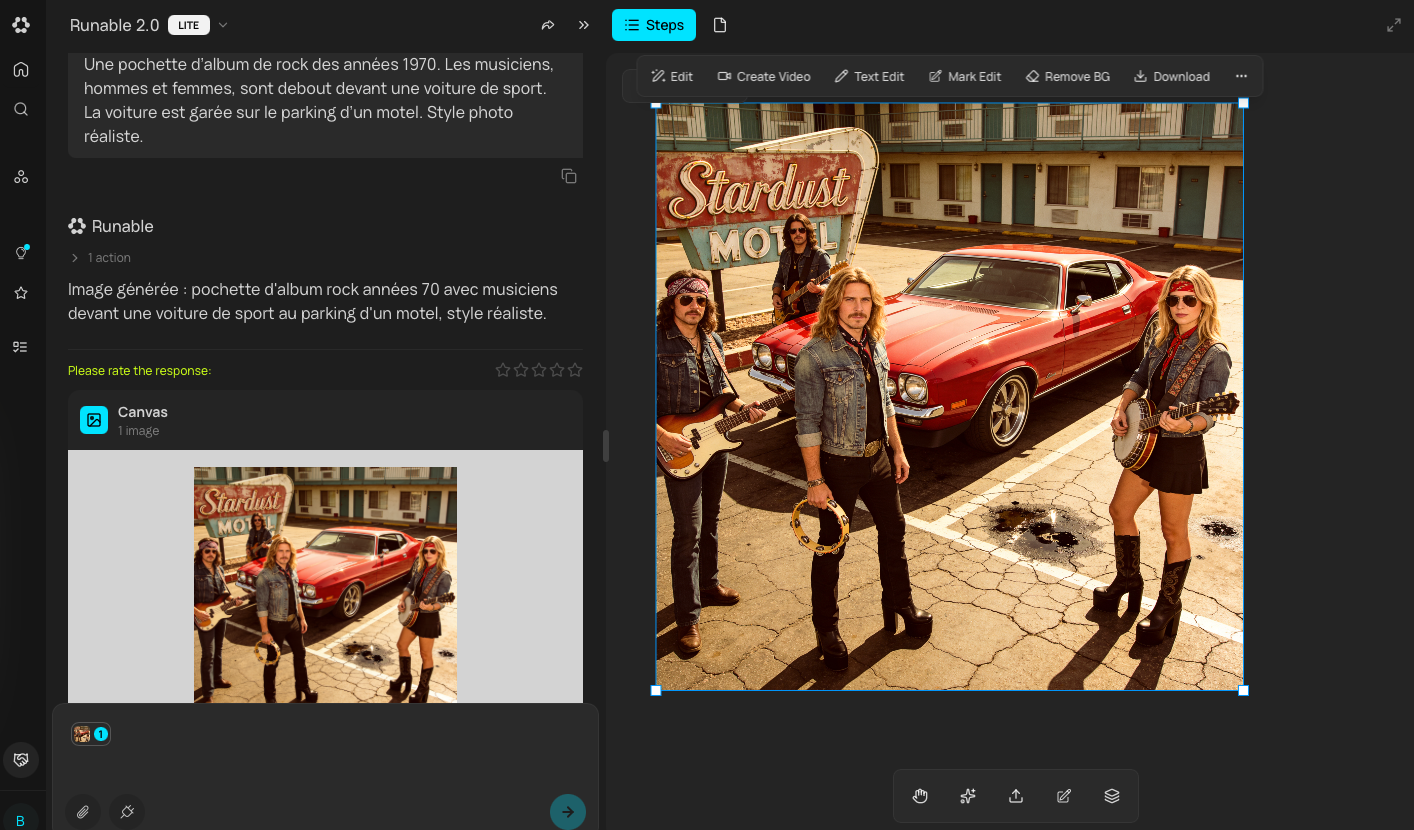The image size is (1414, 830).
Task: Click the layers icon in canvas toolbar
Action: coord(1112,796)
